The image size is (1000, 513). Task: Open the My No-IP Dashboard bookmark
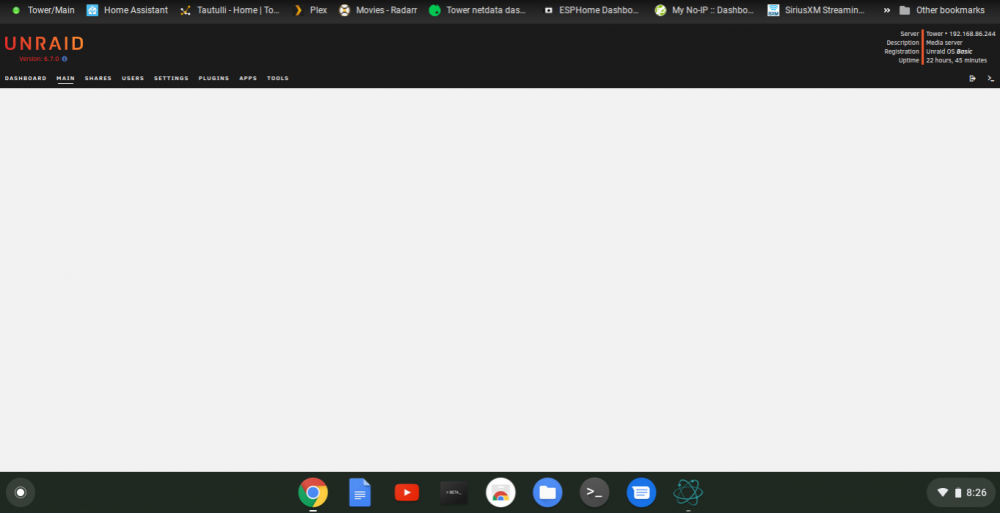pos(704,10)
